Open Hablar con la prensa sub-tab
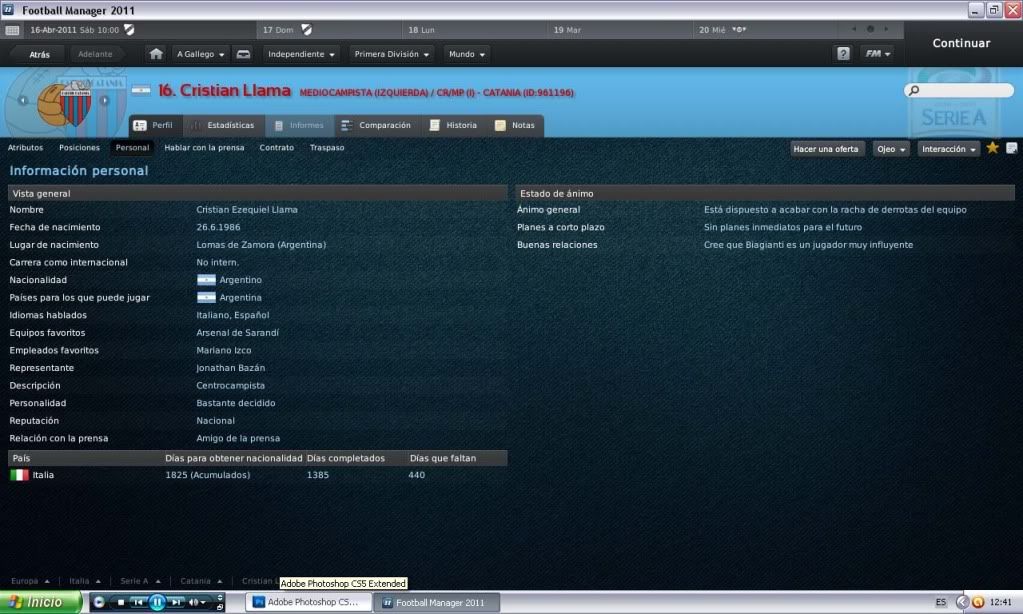 204,147
